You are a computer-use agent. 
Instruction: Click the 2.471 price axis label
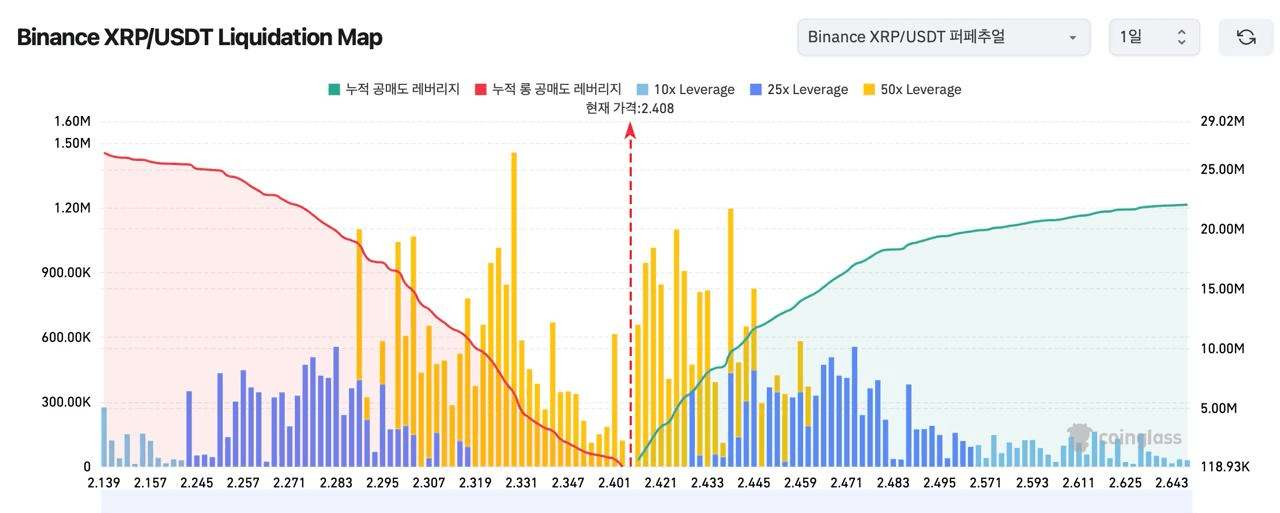(x=846, y=483)
